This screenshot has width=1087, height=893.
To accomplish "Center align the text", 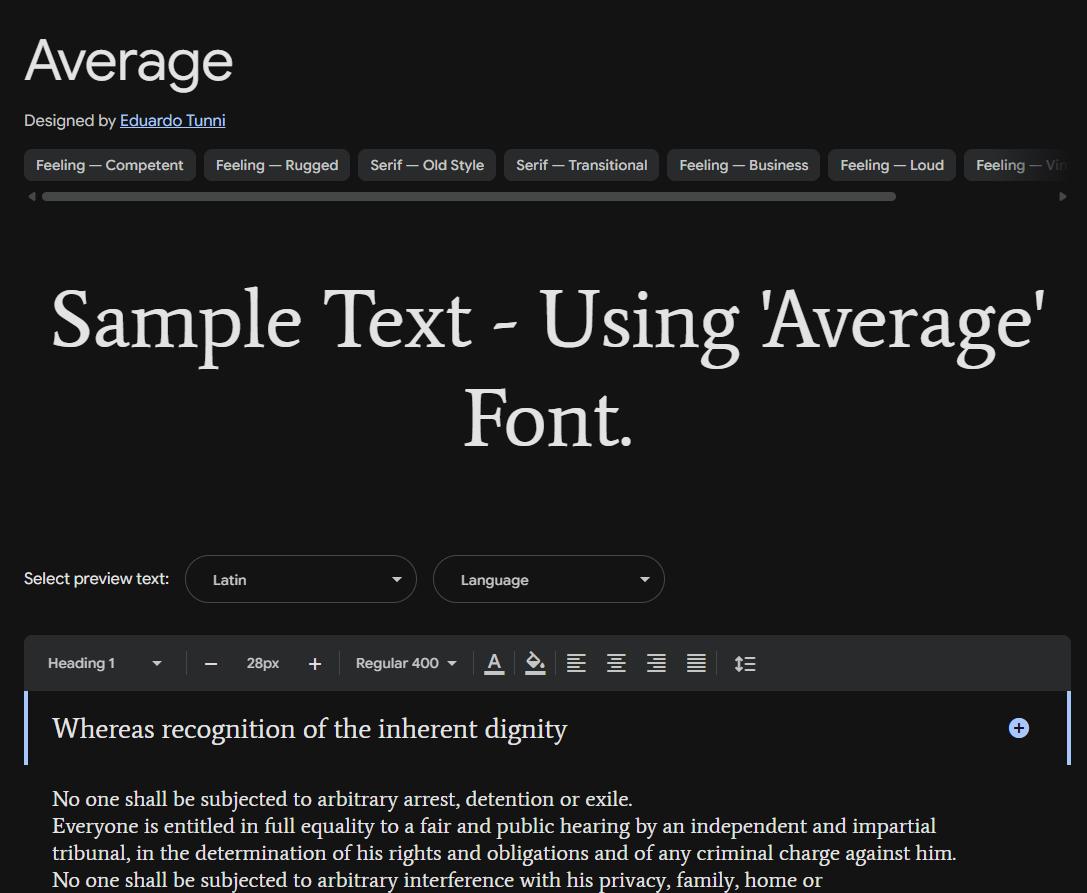I will pyautogui.click(x=616, y=664).
